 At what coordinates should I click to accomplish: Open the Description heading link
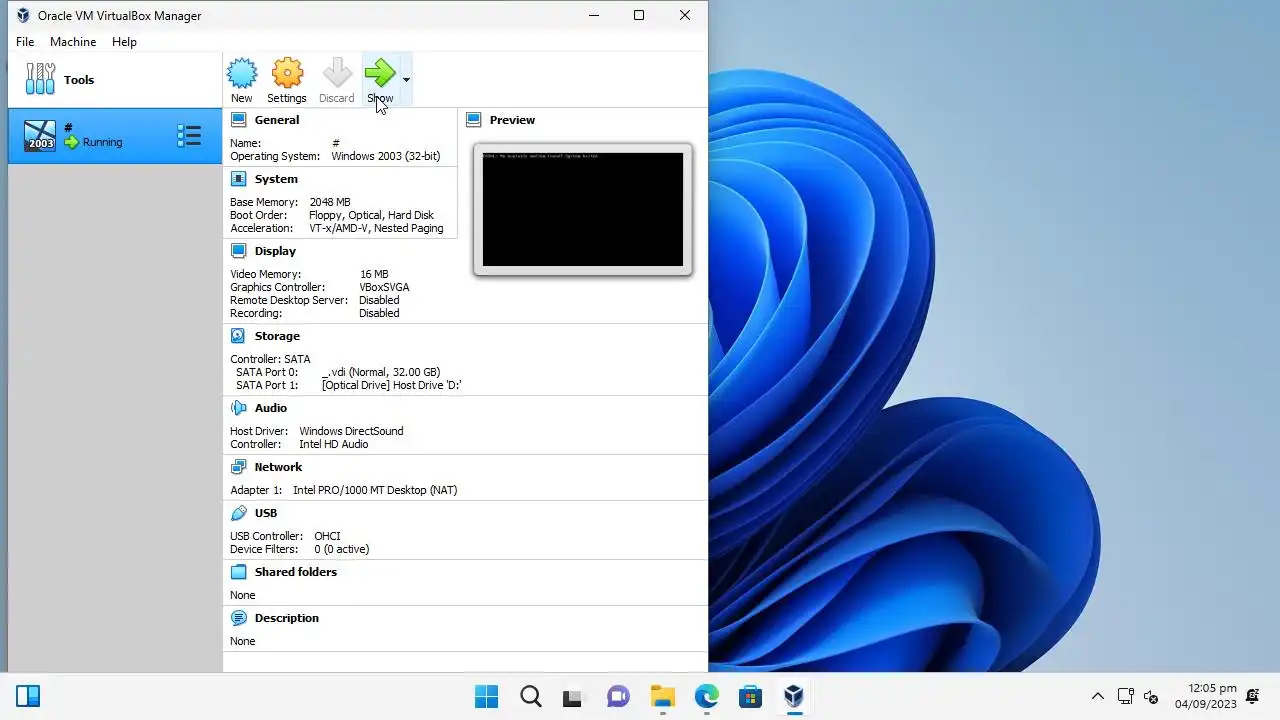[x=287, y=618]
